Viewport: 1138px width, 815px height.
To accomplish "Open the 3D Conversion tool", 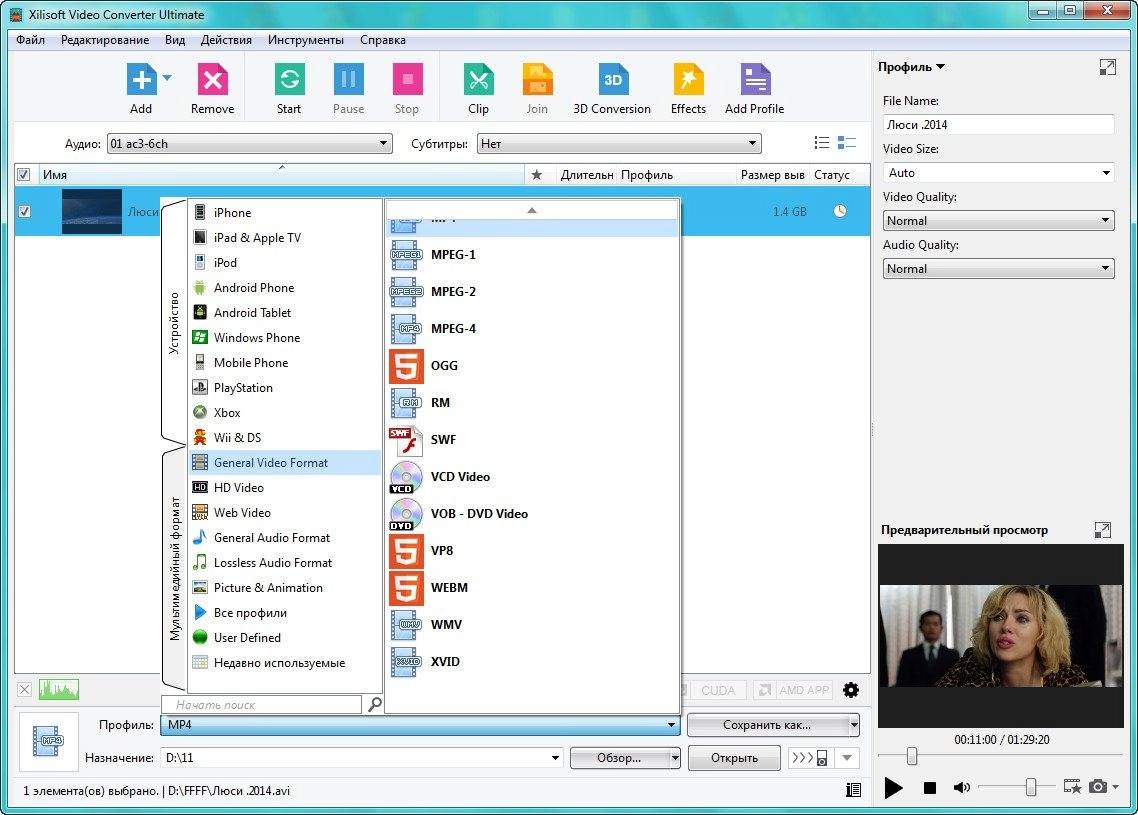I will coord(613,80).
